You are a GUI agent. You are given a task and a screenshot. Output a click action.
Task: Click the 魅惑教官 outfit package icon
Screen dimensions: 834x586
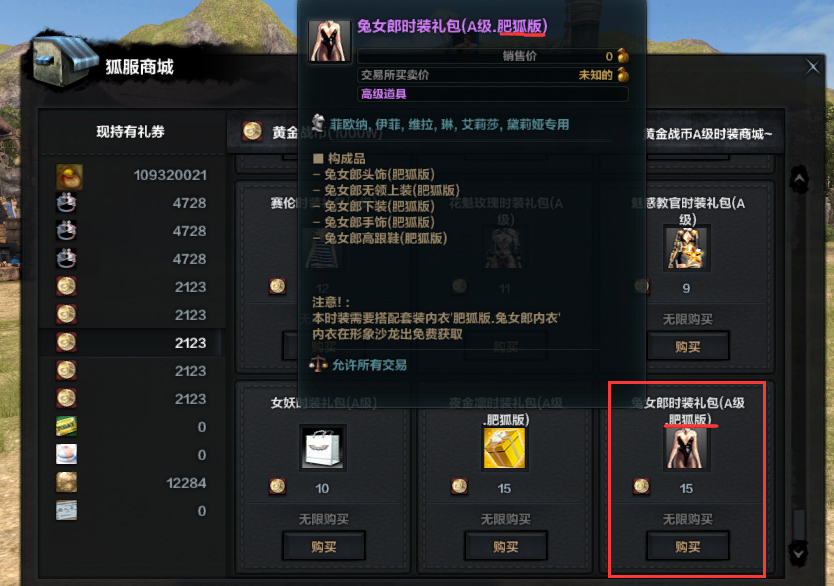point(687,248)
